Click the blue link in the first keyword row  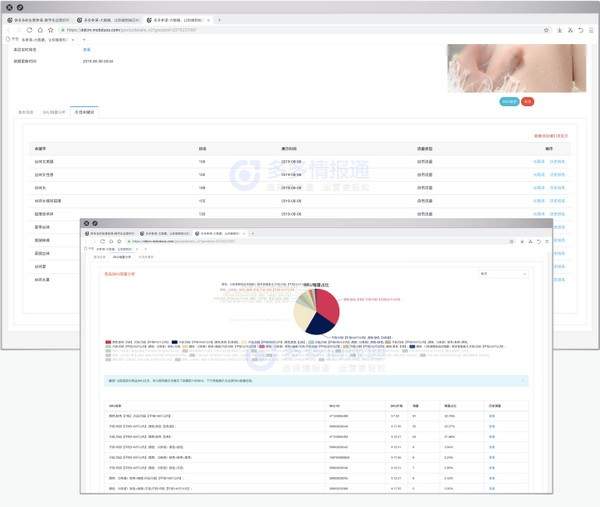pos(538,160)
